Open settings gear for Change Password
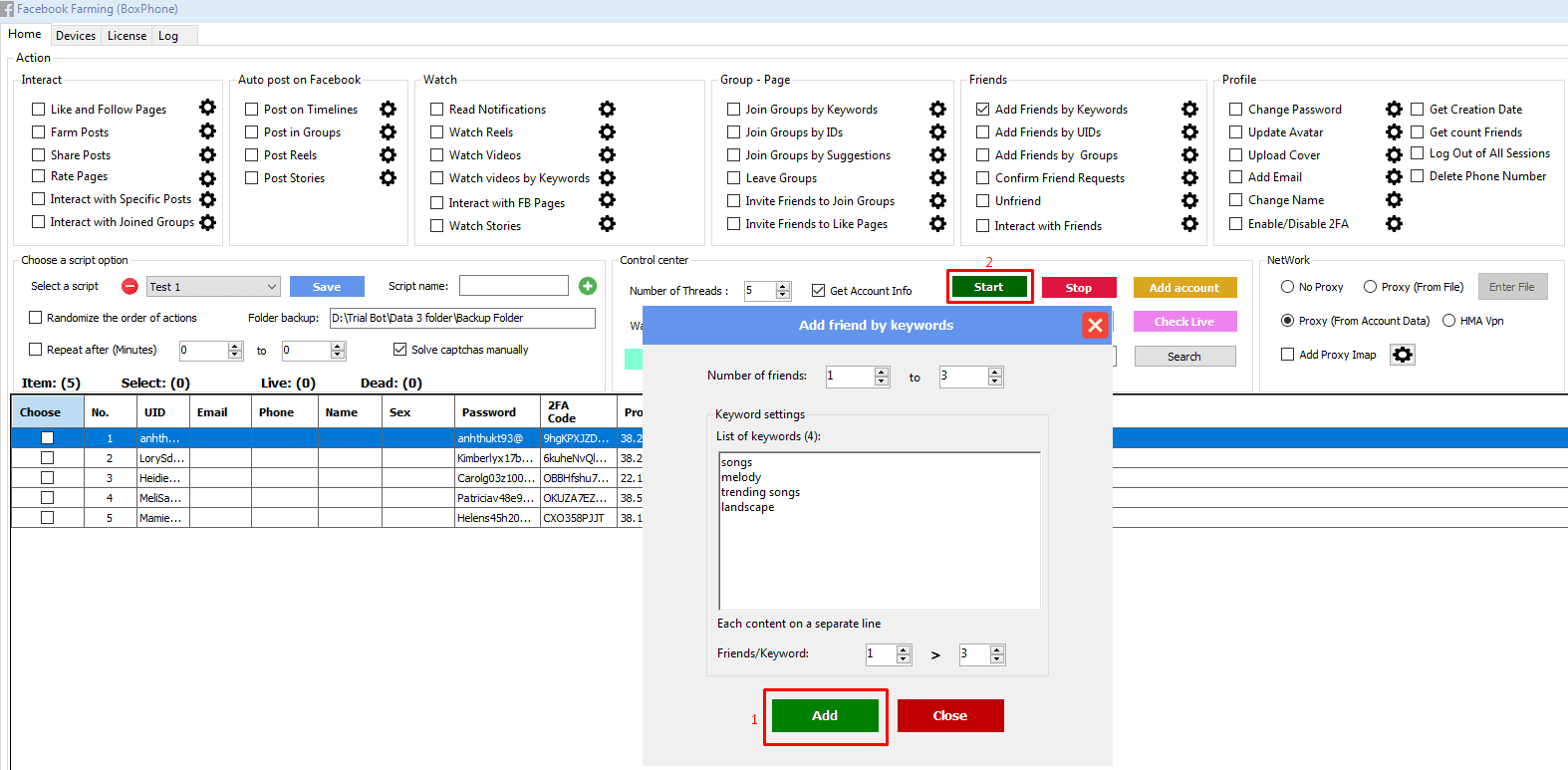 pyautogui.click(x=1394, y=109)
